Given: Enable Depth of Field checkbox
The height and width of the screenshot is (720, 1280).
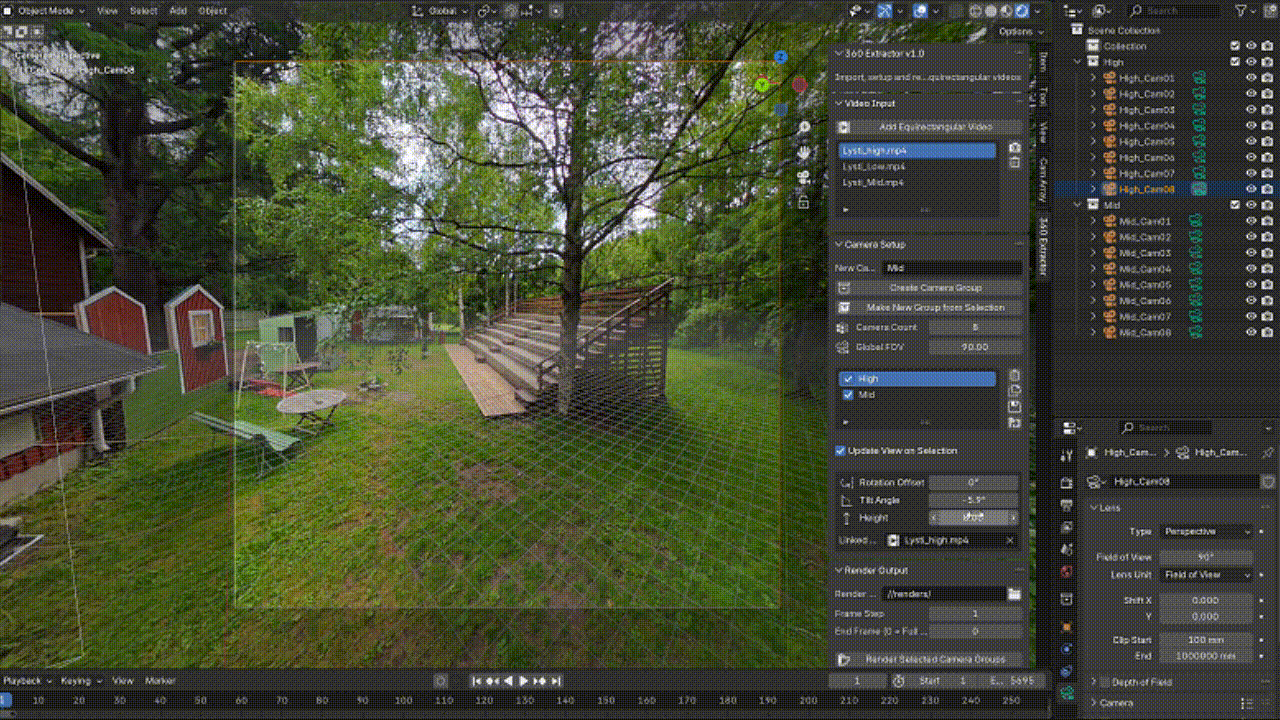Looking at the screenshot, I should (1104, 682).
